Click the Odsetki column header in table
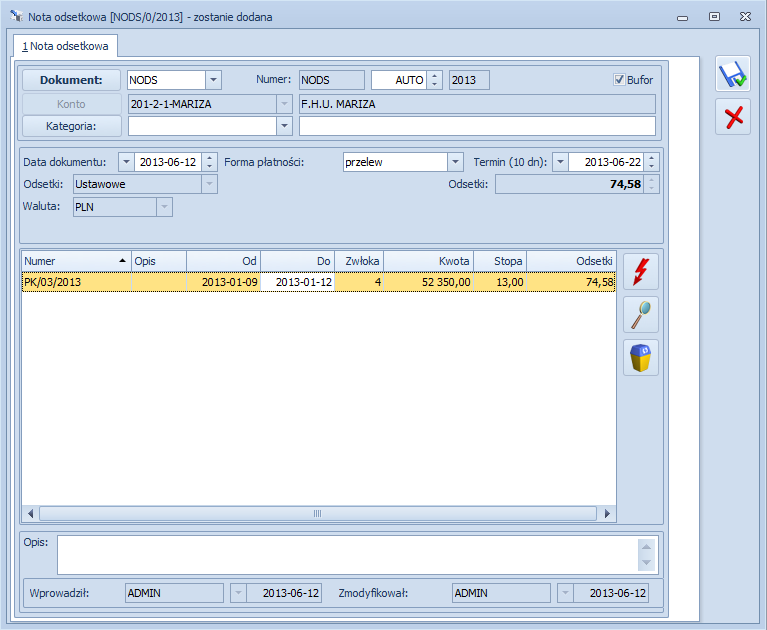The height and width of the screenshot is (630, 767). tap(571, 261)
